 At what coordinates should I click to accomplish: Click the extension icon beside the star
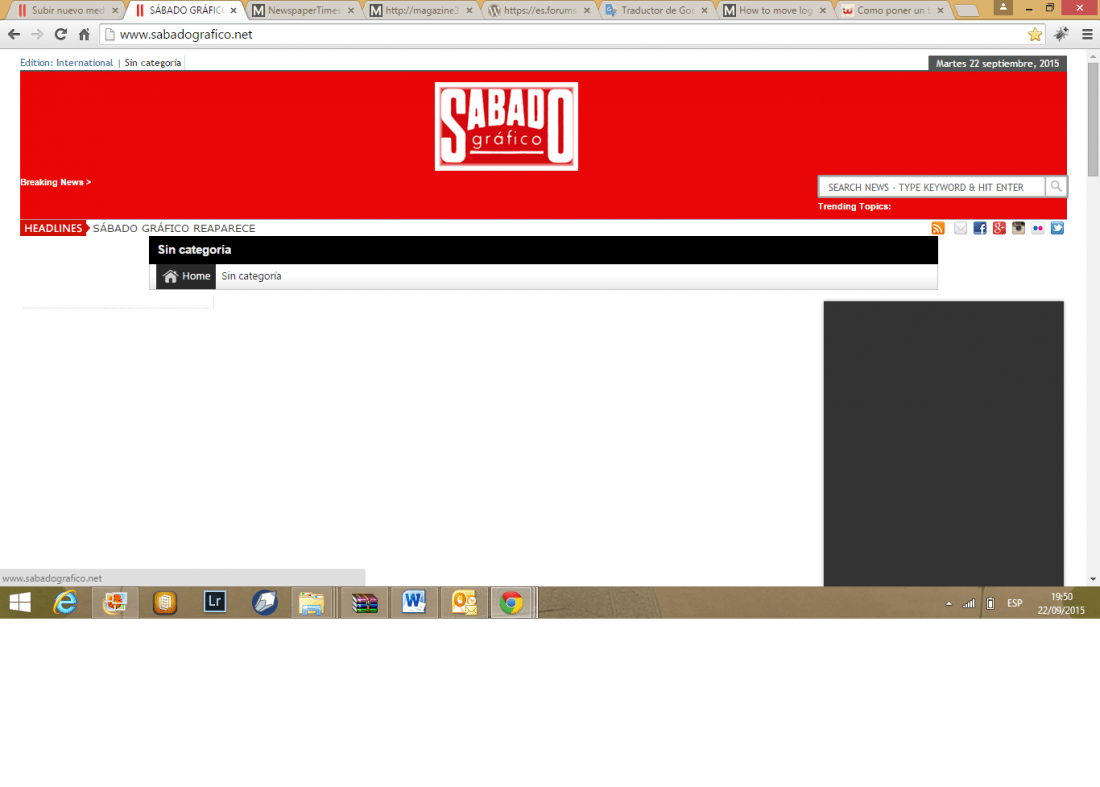click(1061, 34)
